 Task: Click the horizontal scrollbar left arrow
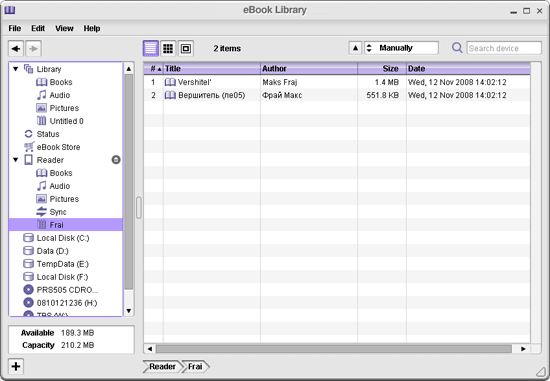click(149, 349)
